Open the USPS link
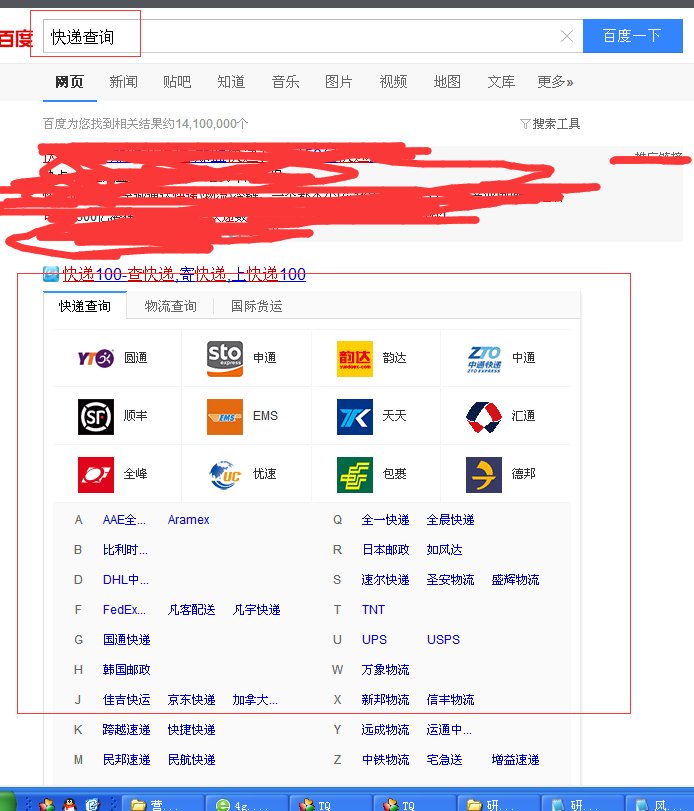Viewport: 694px width, 811px height. [x=443, y=640]
